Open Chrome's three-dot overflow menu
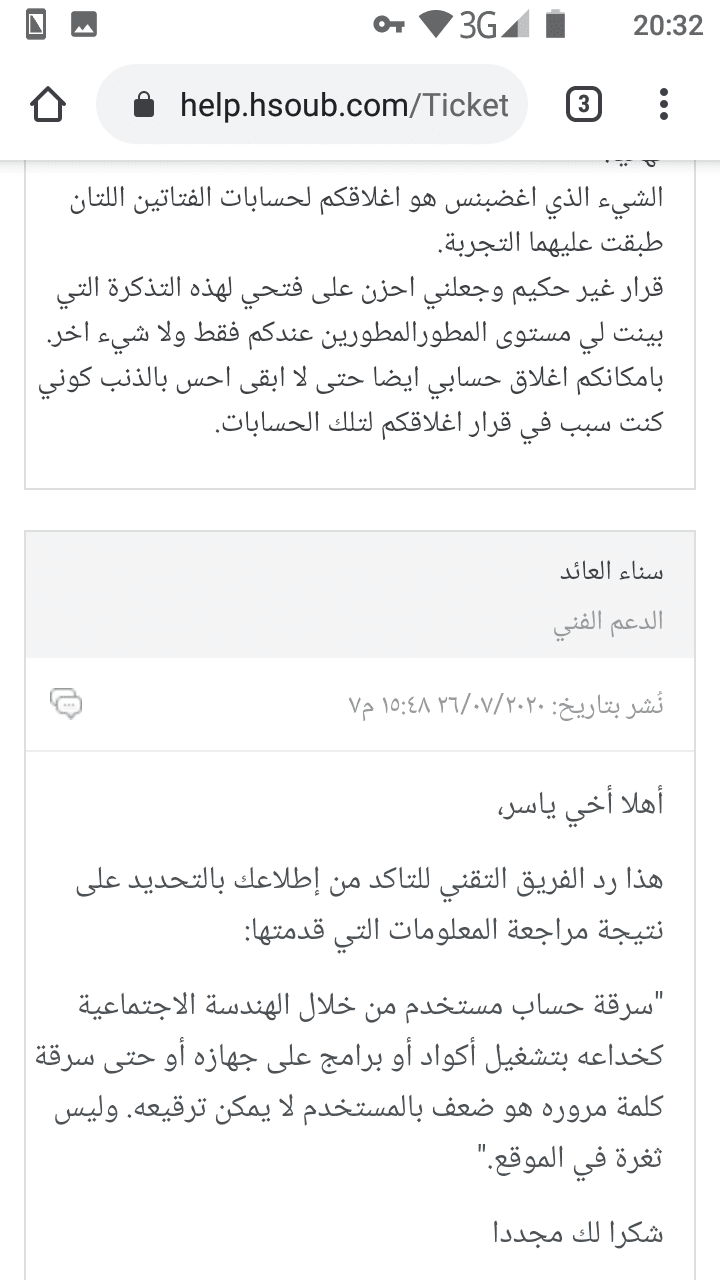The height and width of the screenshot is (1280, 720). pyautogui.click(x=663, y=104)
